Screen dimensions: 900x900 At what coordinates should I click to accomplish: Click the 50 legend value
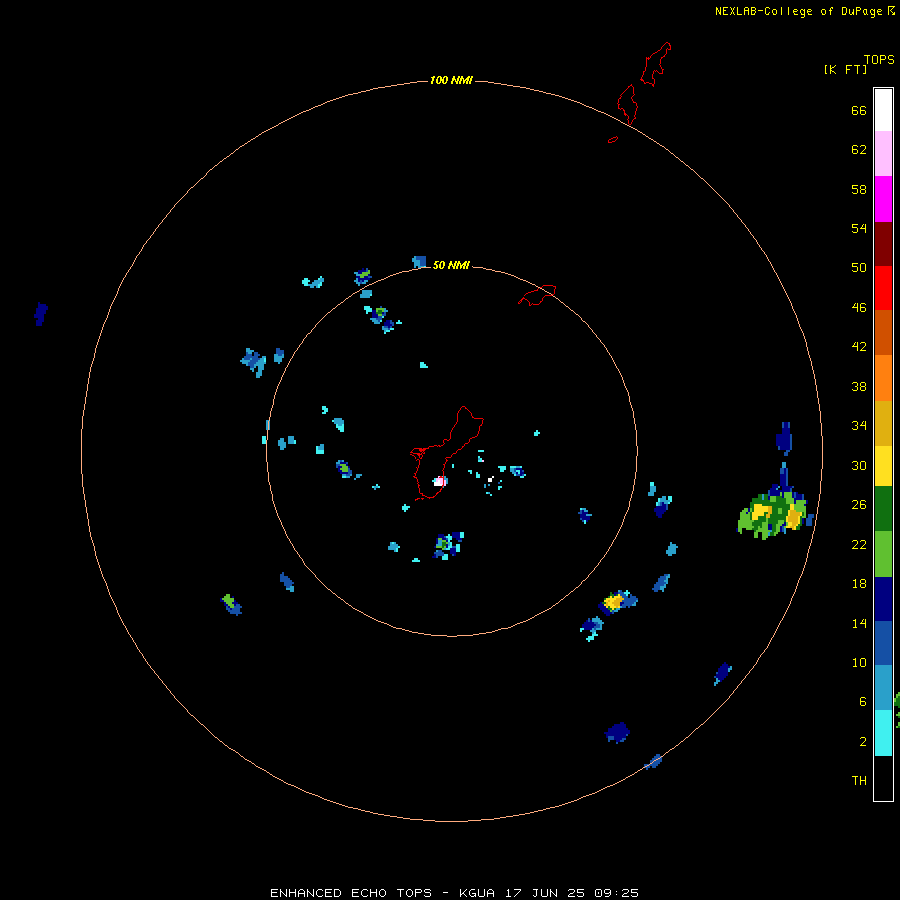pos(859,268)
